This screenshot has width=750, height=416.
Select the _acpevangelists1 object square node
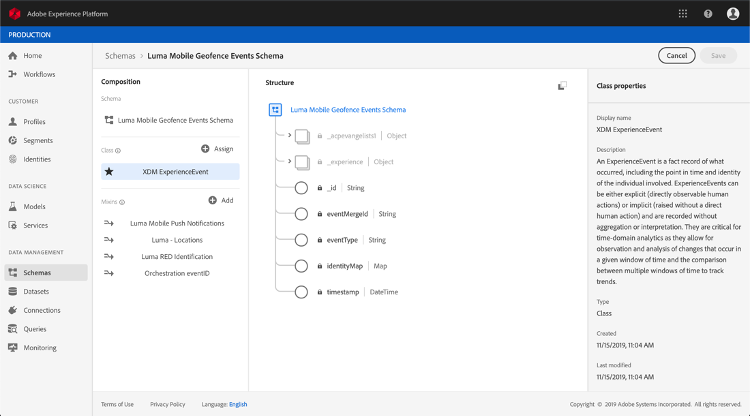tap(302, 137)
